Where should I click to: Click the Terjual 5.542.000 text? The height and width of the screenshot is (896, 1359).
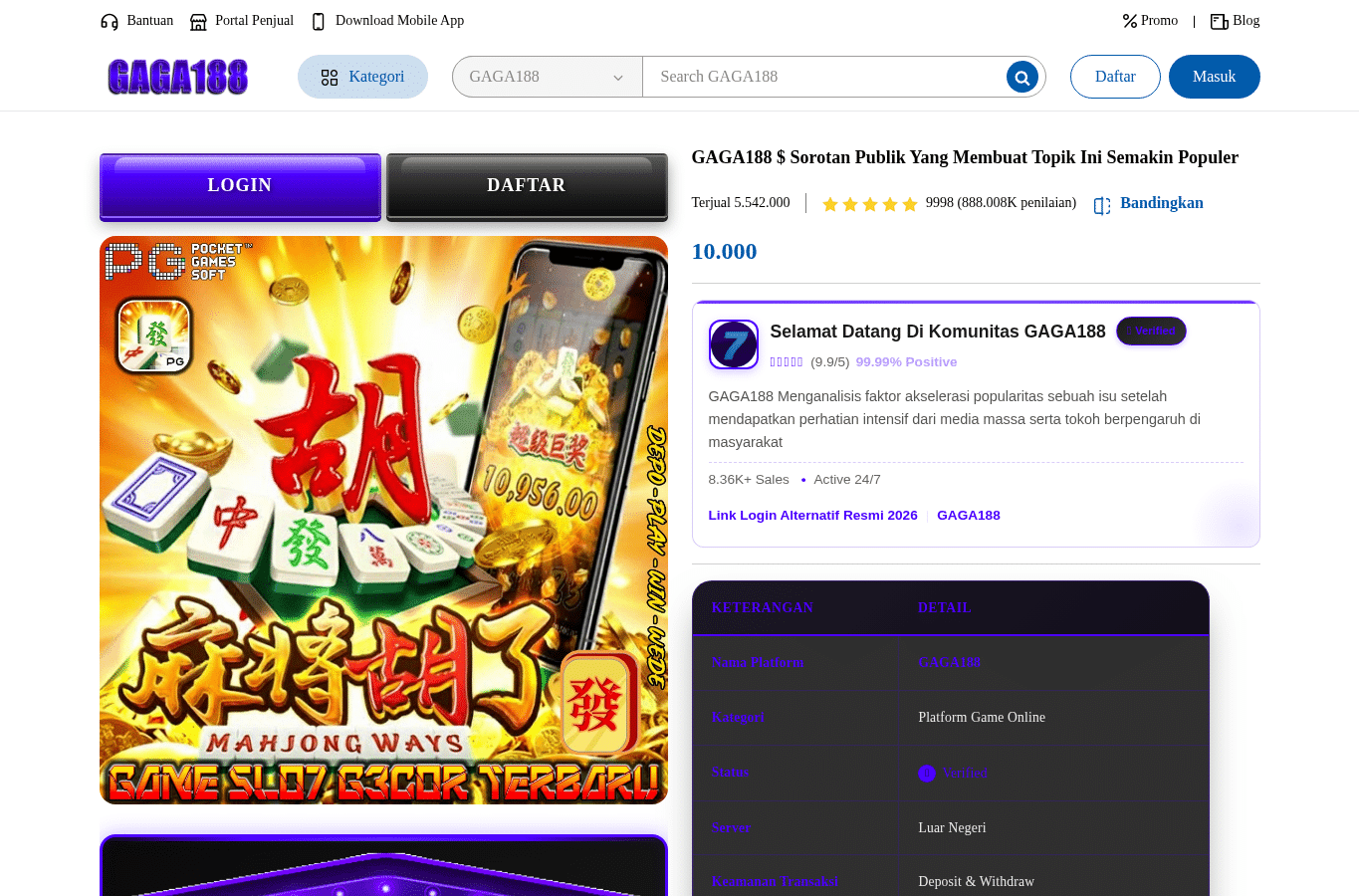coord(741,203)
